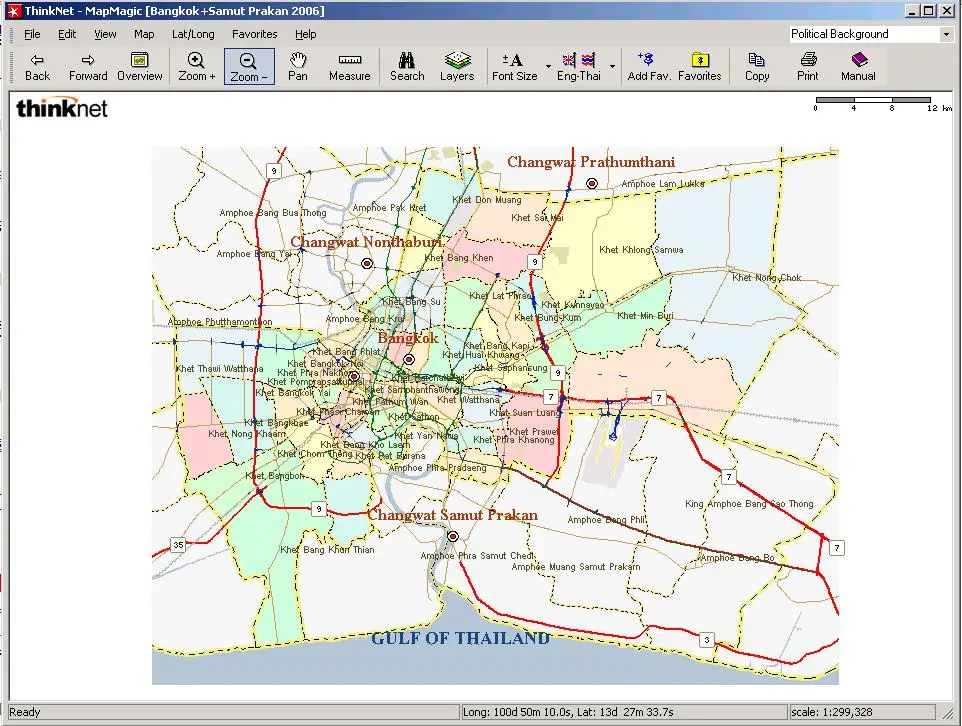962x726 pixels.
Task: Expand the Eng-Thai dropdown arrow
Action: click(x=612, y=66)
